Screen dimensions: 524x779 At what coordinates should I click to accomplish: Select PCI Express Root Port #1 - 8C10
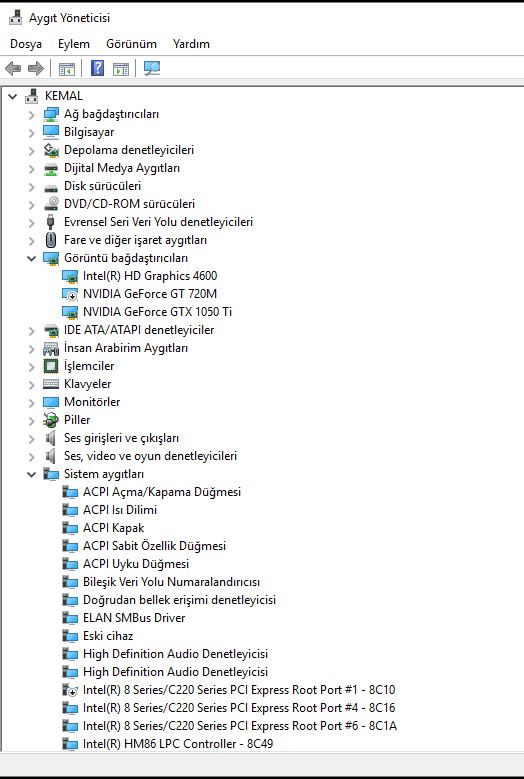(239, 690)
